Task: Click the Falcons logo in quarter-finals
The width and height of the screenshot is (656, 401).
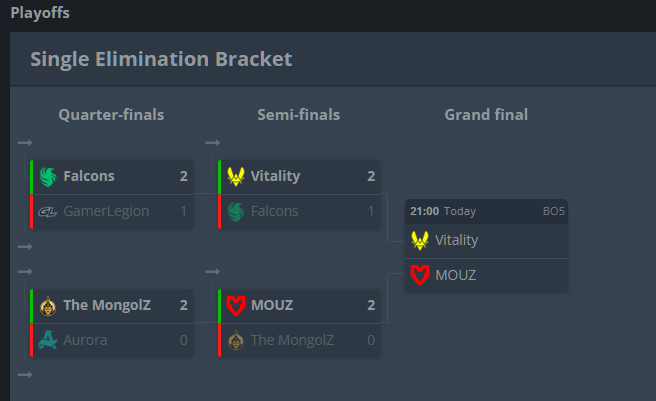Action: 48,176
